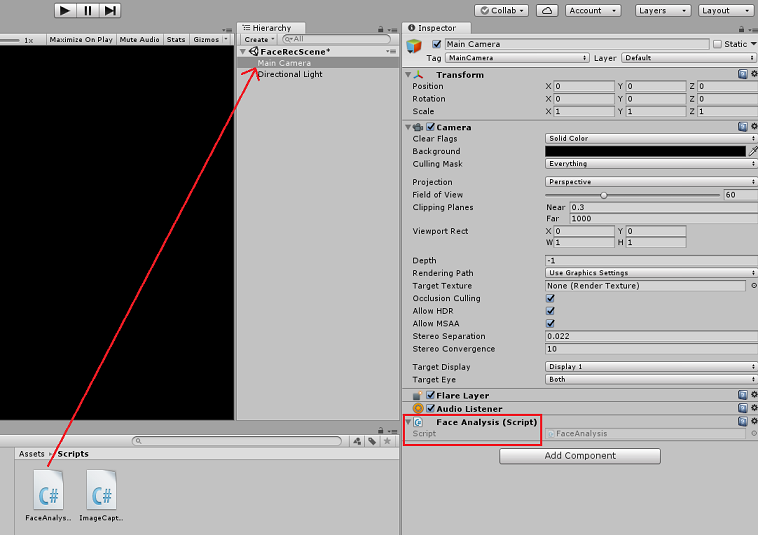This screenshot has width=758, height=535.
Task: Open the Target Eye dropdown
Action: click(x=651, y=379)
